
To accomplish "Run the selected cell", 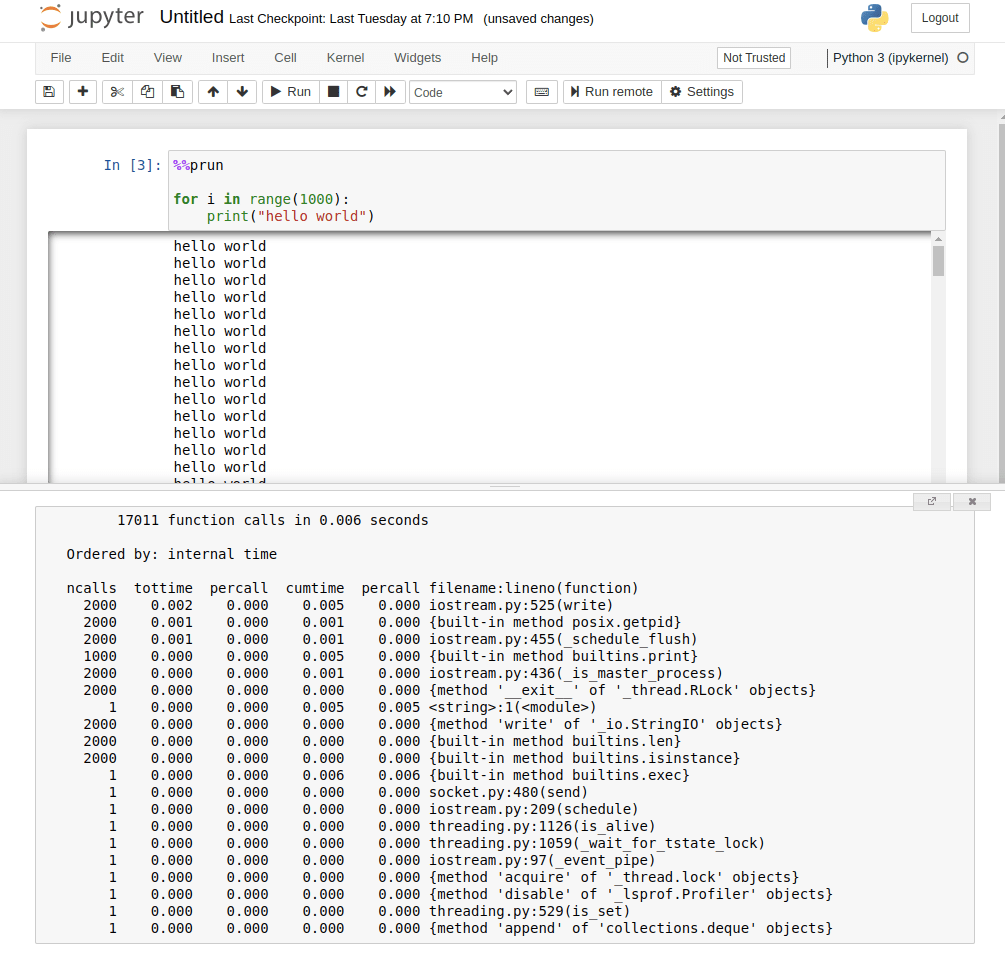I will pos(289,91).
